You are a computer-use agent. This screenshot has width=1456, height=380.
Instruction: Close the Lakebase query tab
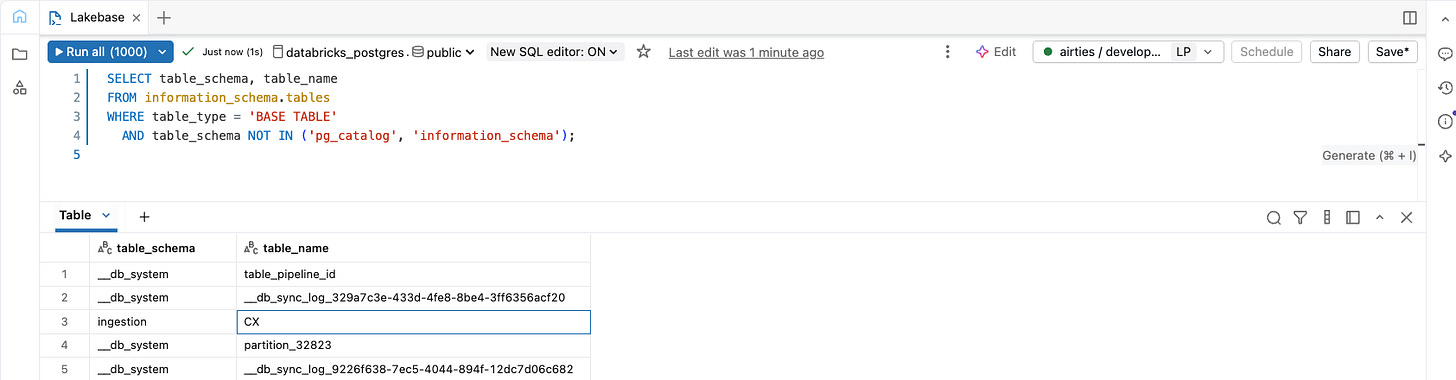[136, 17]
